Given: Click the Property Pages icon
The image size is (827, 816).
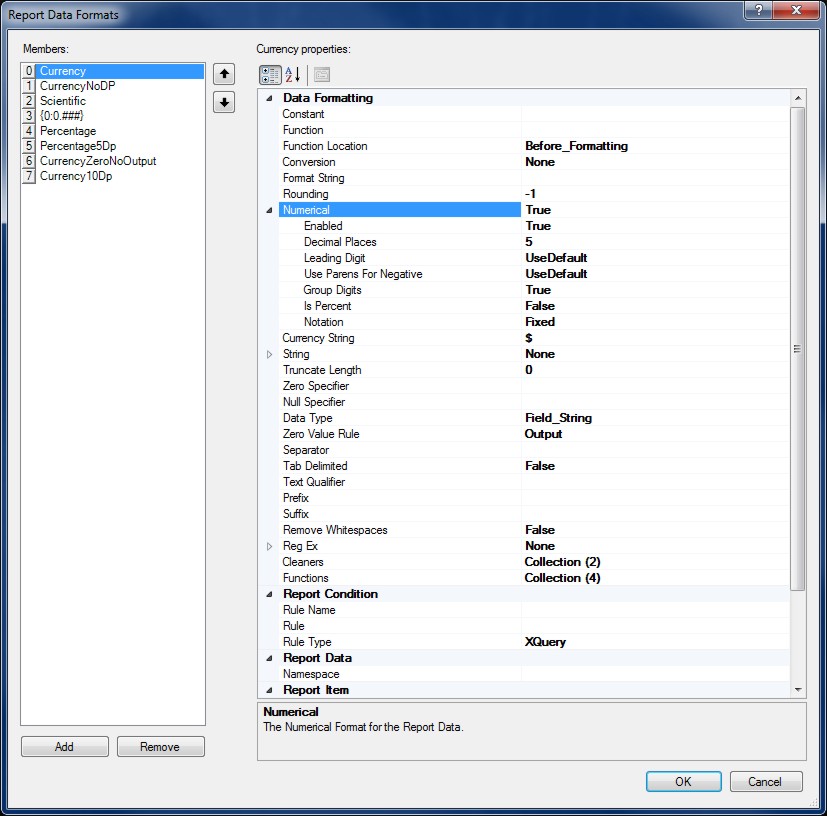Looking at the screenshot, I should click(x=321, y=75).
